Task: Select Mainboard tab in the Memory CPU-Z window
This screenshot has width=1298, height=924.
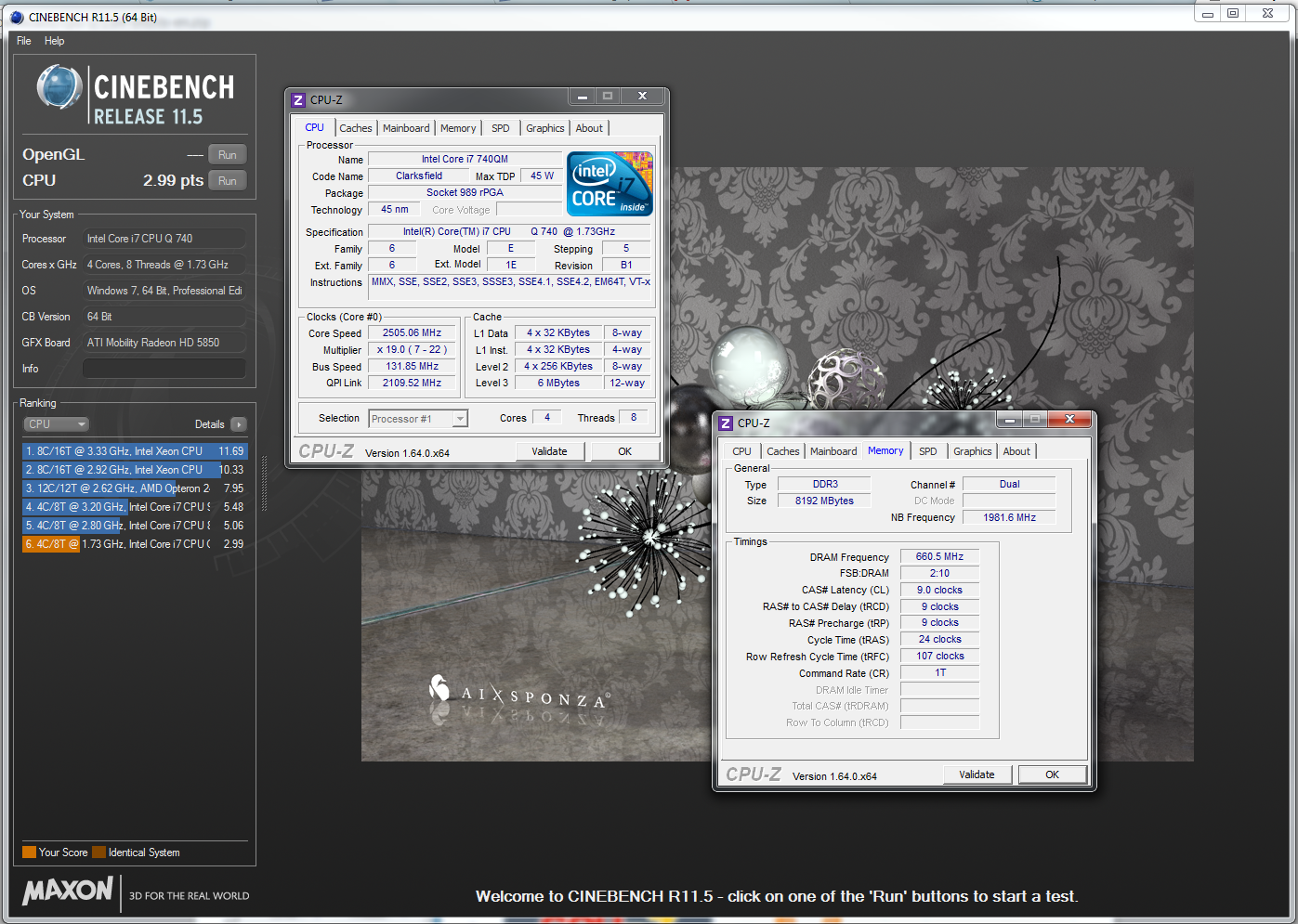Action: [x=833, y=451]
